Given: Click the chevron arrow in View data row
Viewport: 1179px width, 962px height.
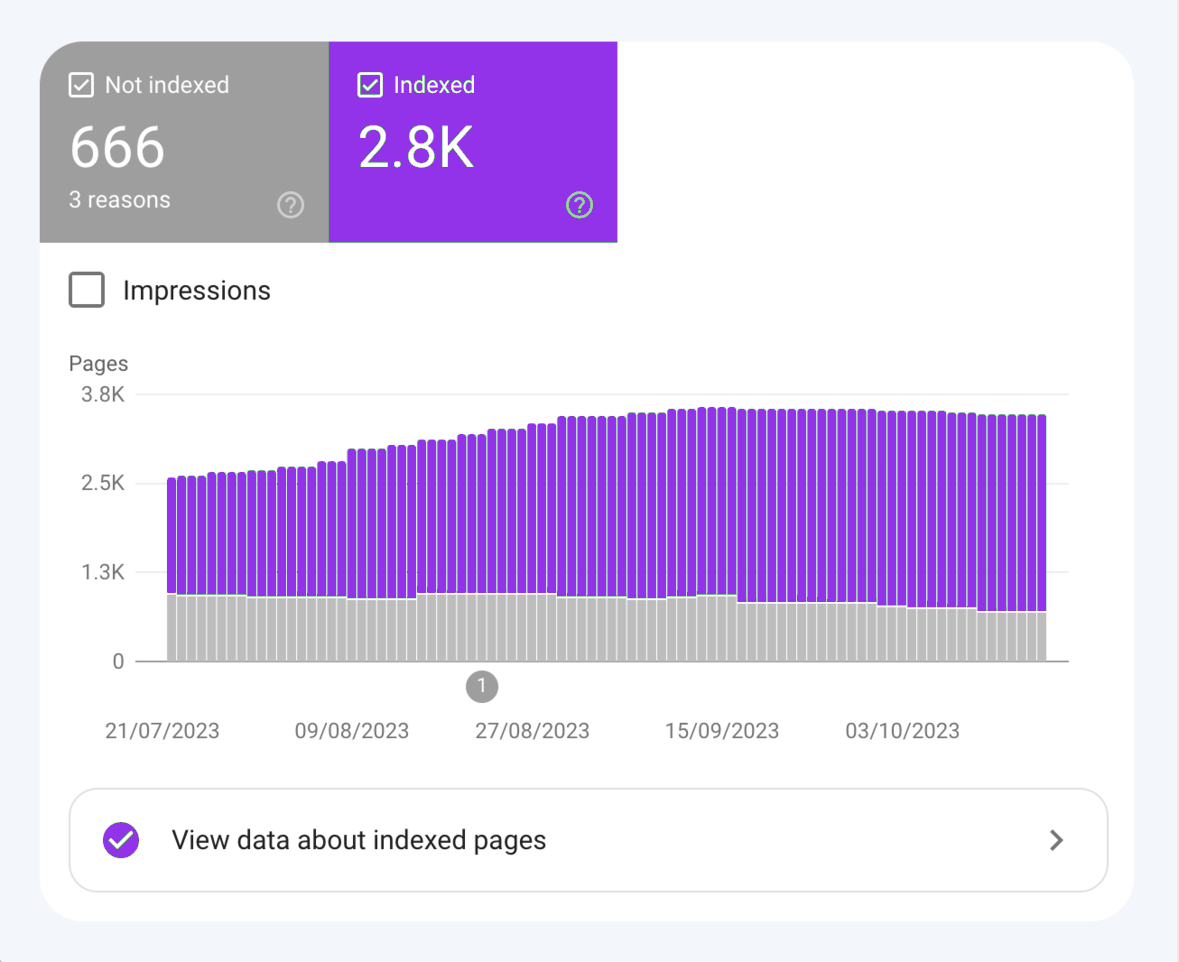Looking at the screenshot, I should pos(1056,840).
